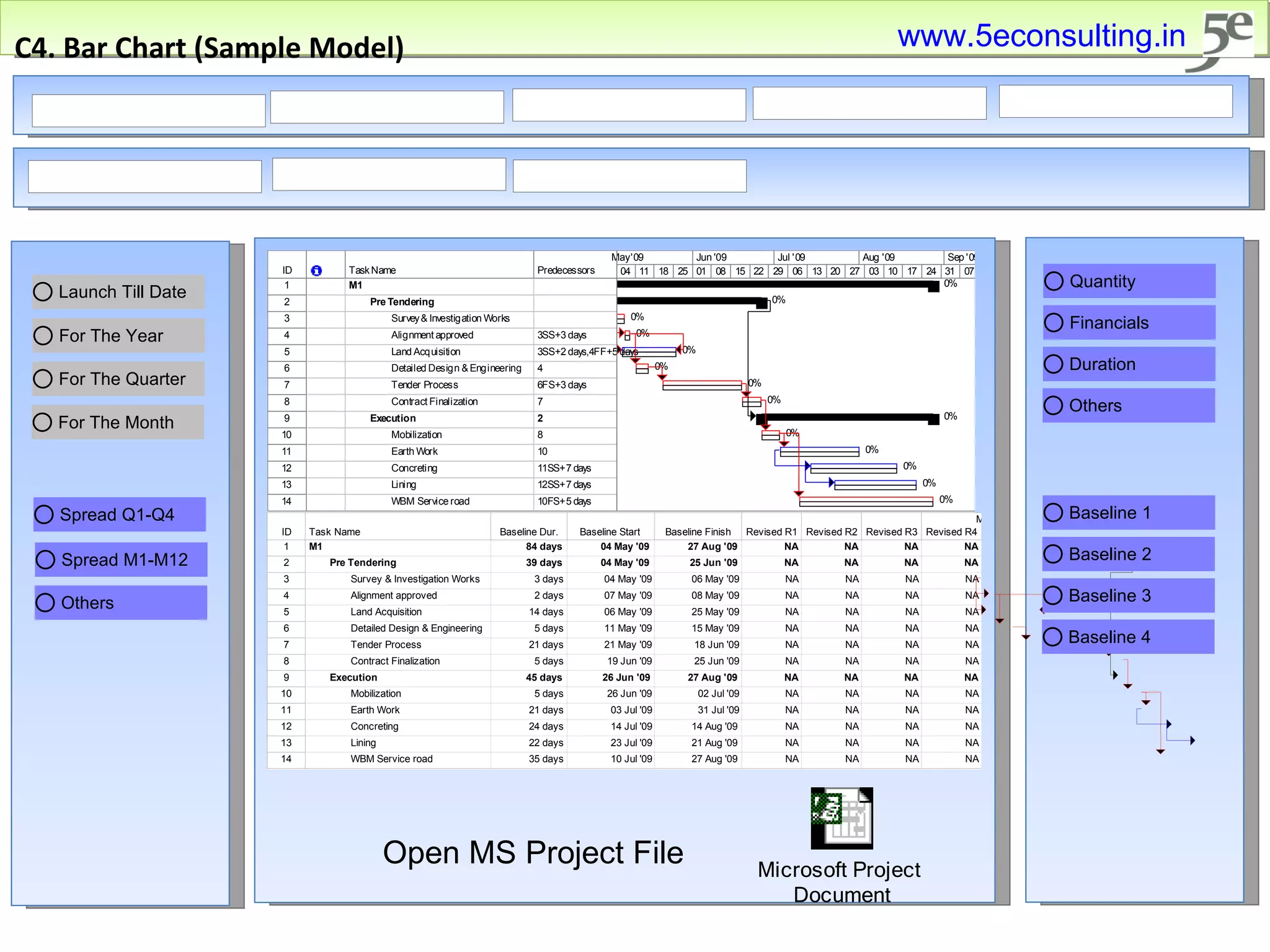Click the first blank box in top row
Image resolution: width=1270 pixels, height=952 pixels.
(x=149, y=110)
